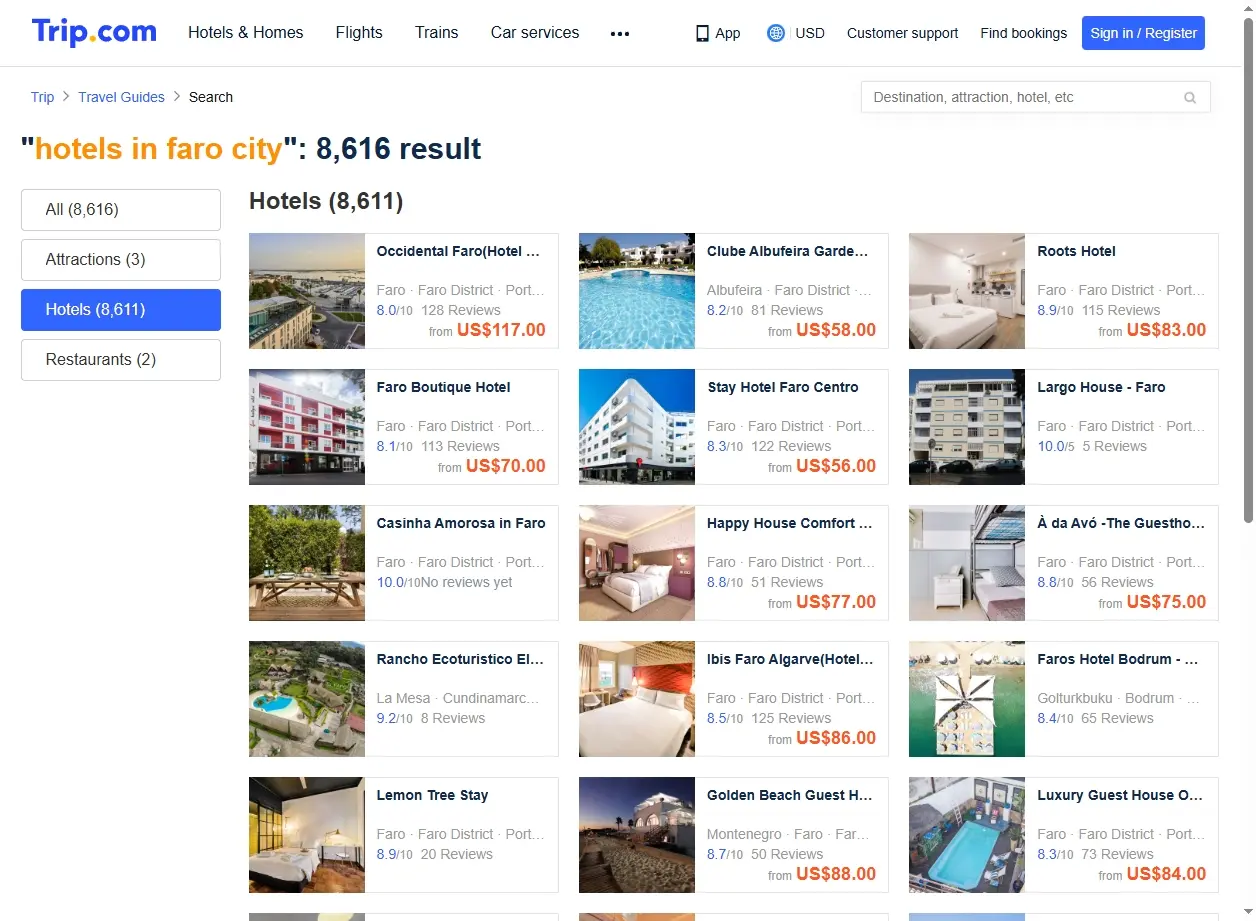Click the US$75.00 price
This screenshot has width=1256, height=921.
click(x=1166, y=602)
